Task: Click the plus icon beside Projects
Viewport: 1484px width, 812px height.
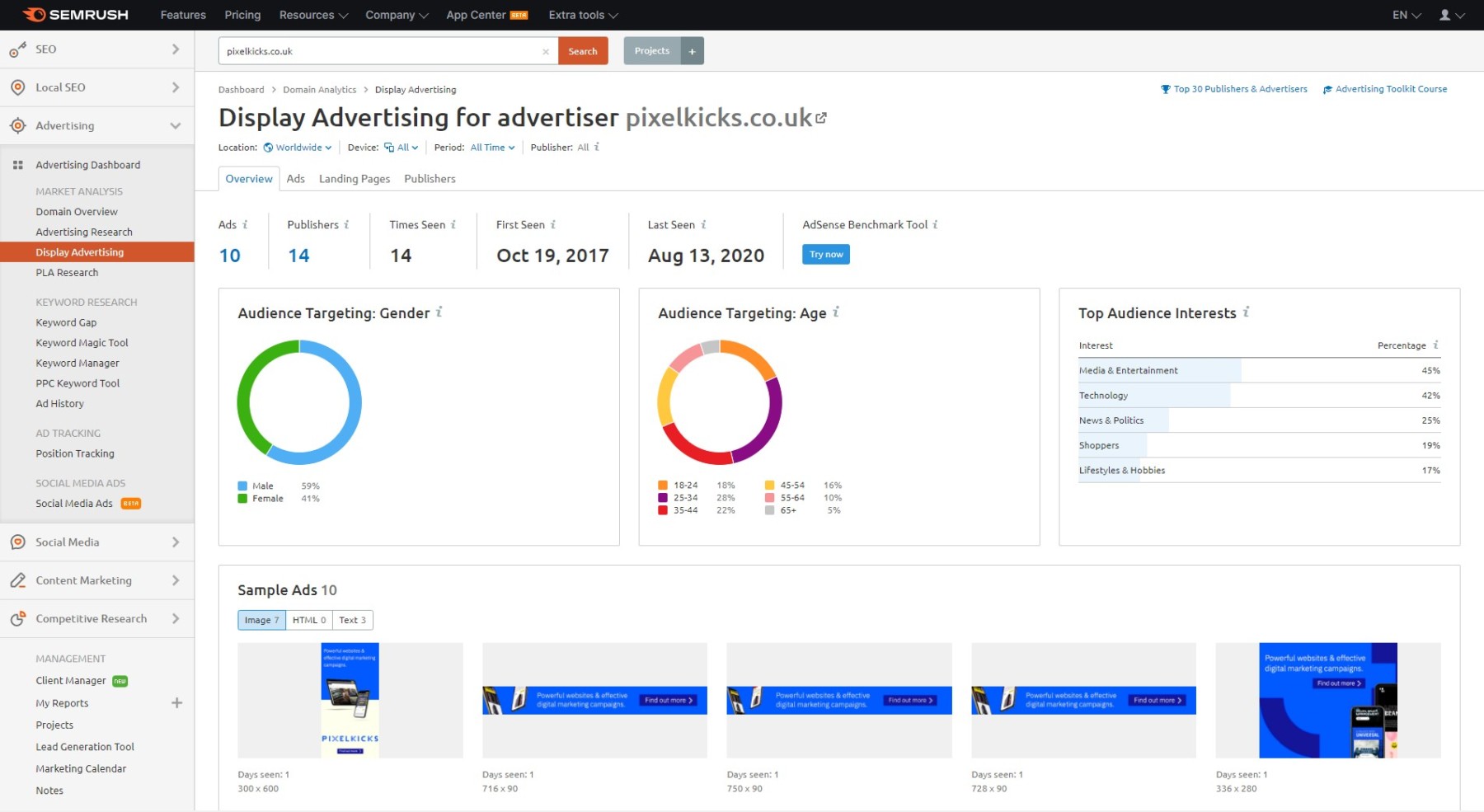Action: [x=693, y=51]
